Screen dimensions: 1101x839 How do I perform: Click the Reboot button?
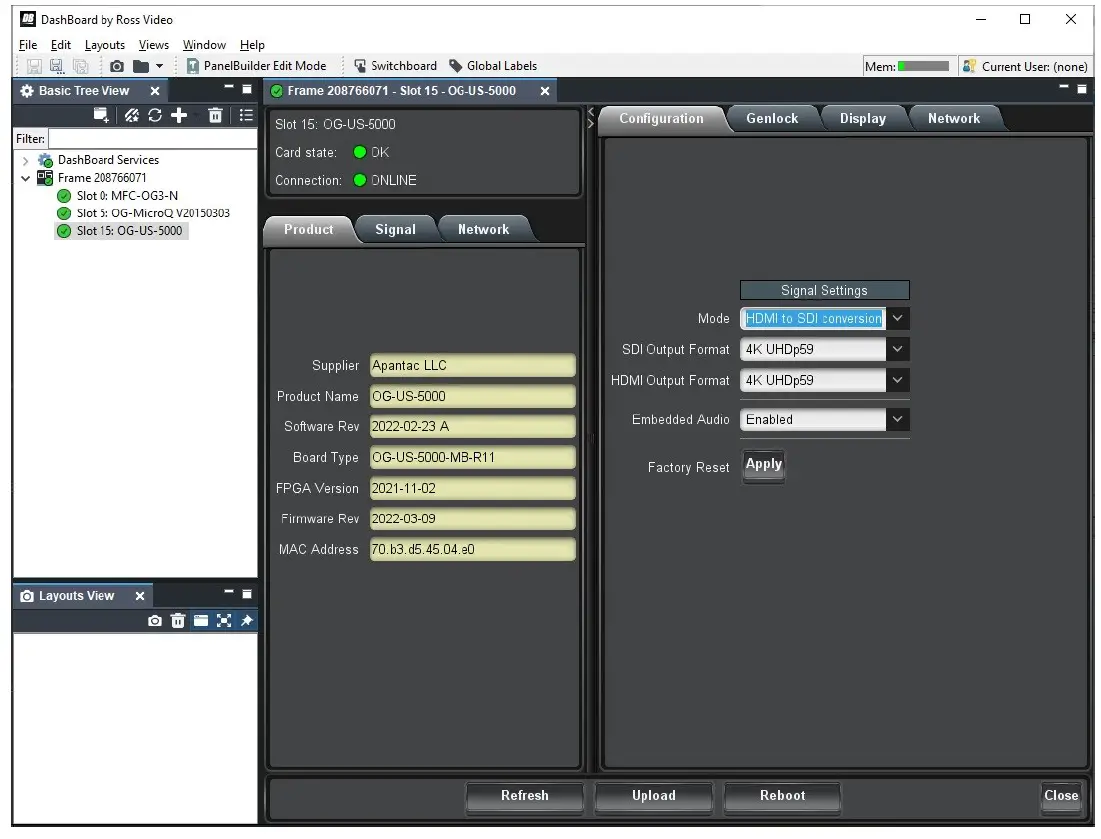coord(782,796)
